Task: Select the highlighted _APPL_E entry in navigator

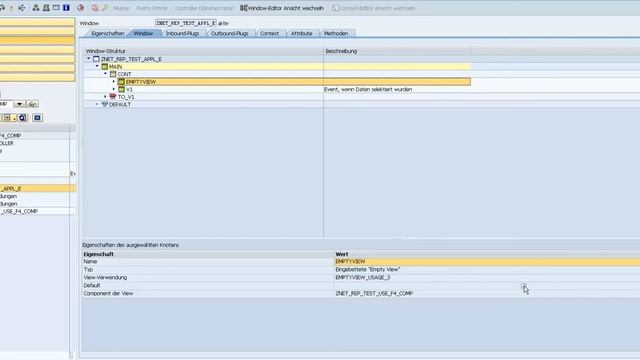Action: [37, 189]
